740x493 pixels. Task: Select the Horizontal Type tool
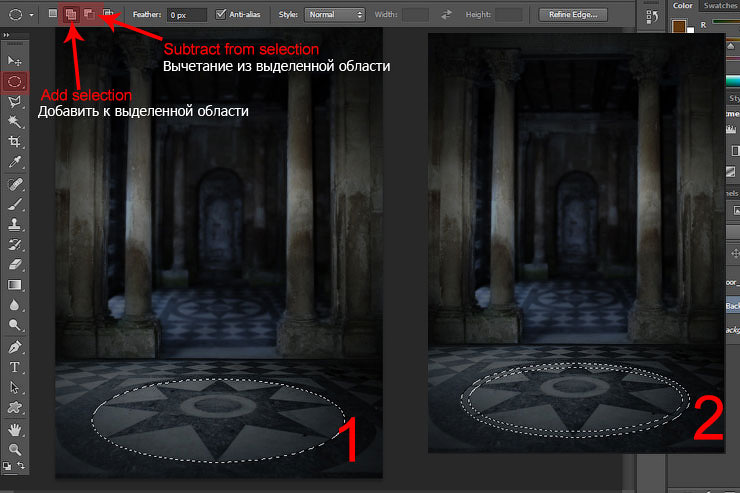coord(15,367)
